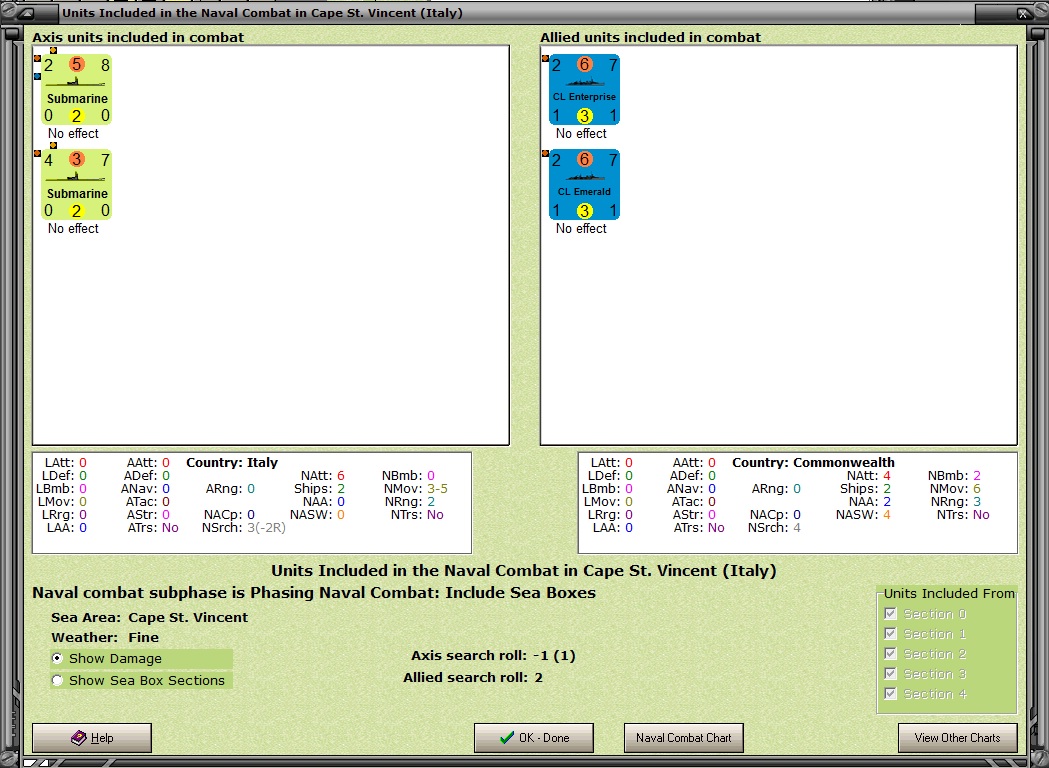
Task: Click 'Weather: Fine' text
Action: pos(105,638)
